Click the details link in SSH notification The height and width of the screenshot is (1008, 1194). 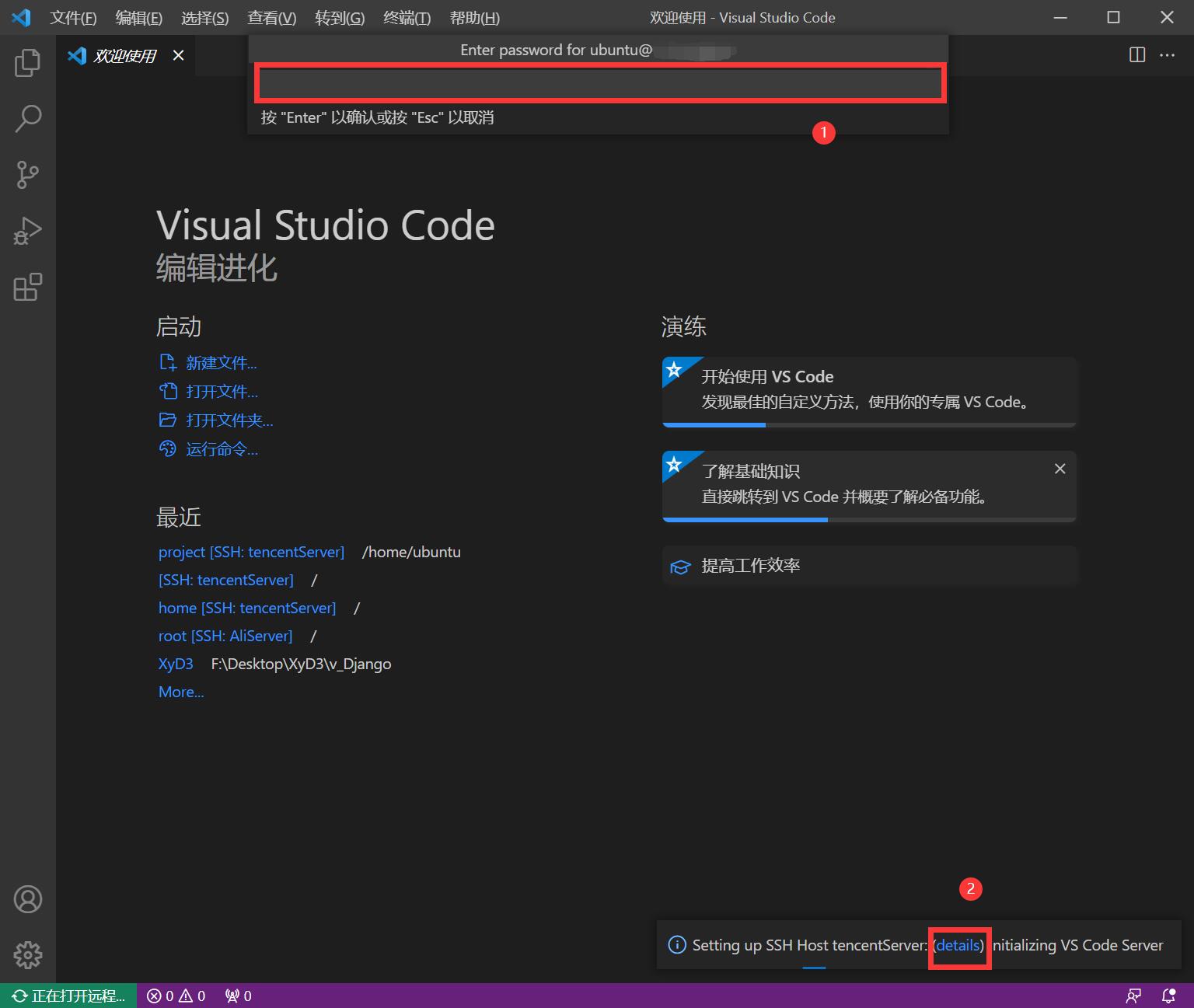pos(958,945)
